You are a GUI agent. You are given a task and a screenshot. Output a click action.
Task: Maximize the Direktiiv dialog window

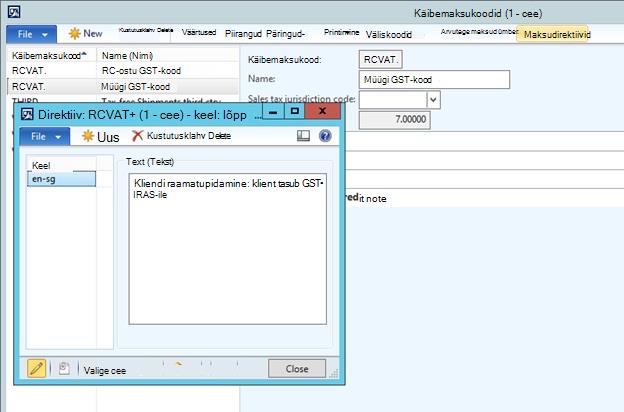point(294,111)
